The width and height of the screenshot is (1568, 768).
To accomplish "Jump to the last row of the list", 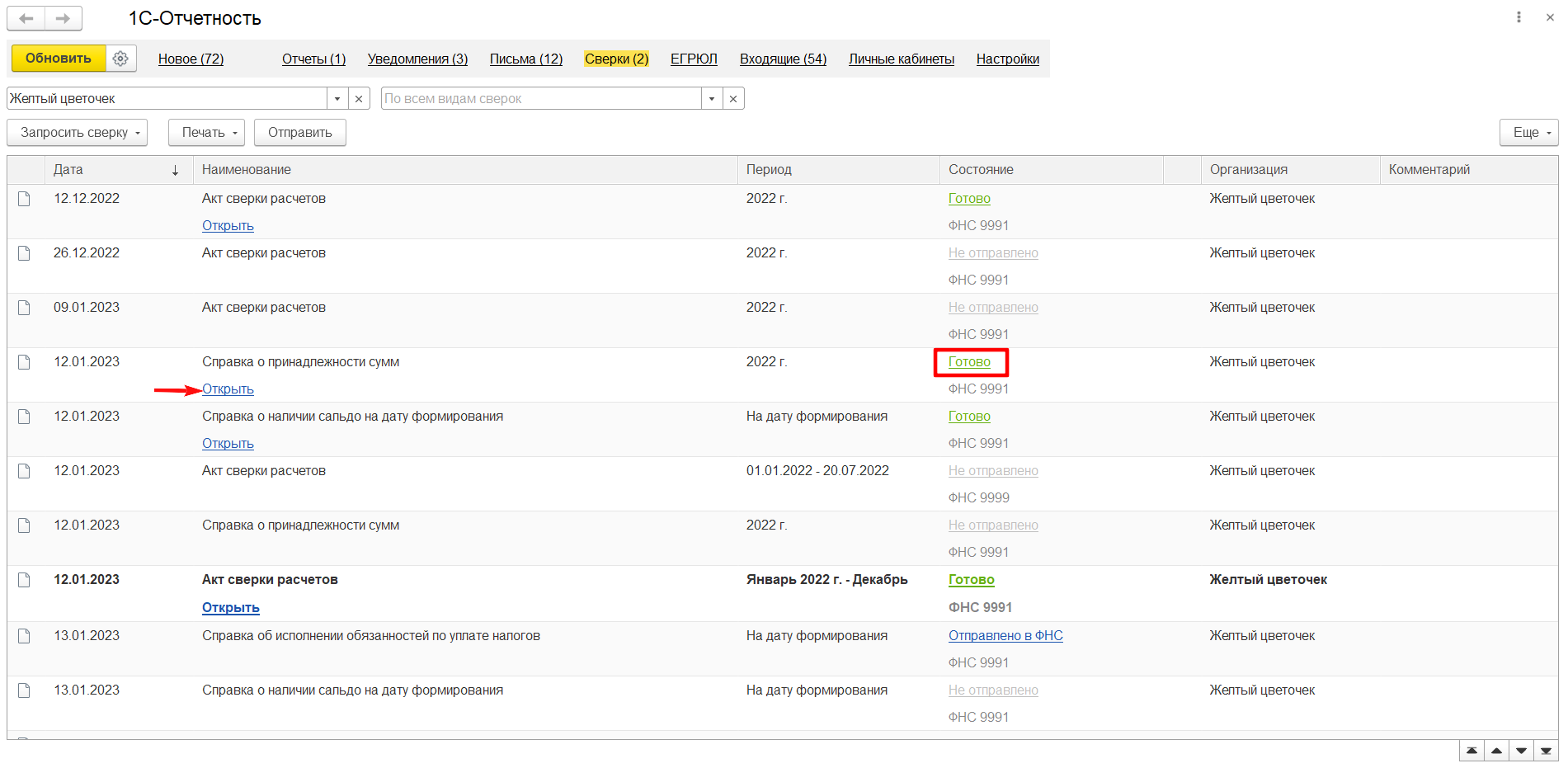I will coord(1546,751).
